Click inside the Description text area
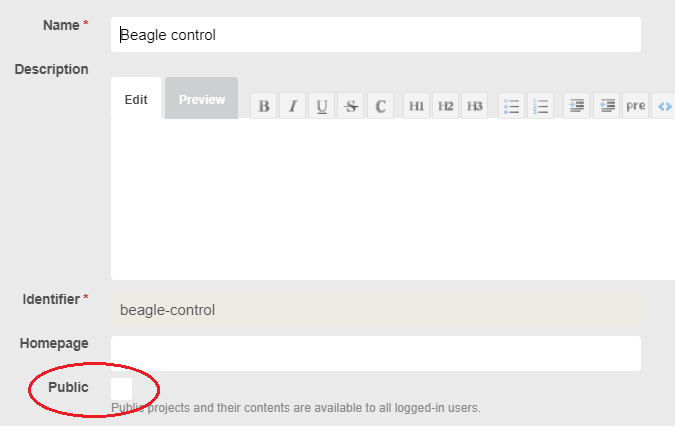This screenshot has height=444, width=688. (x=393, y=199)
